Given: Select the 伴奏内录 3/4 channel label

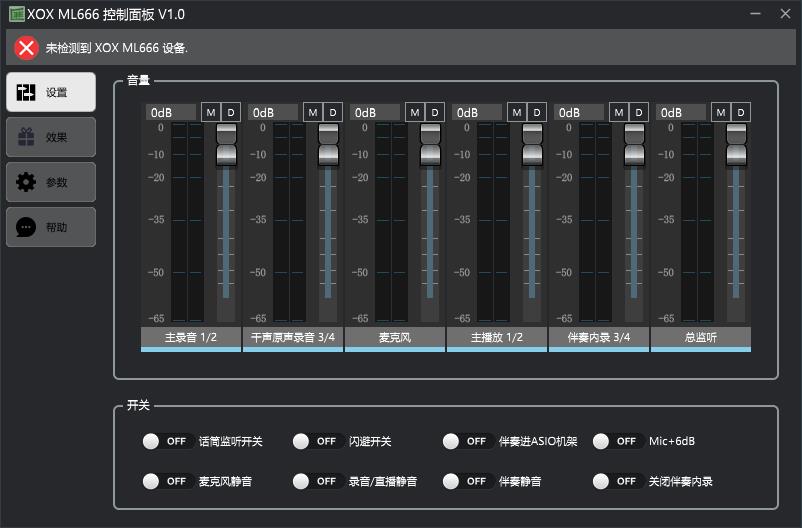Looking at the screenshot, I should [x=598, y=339].
